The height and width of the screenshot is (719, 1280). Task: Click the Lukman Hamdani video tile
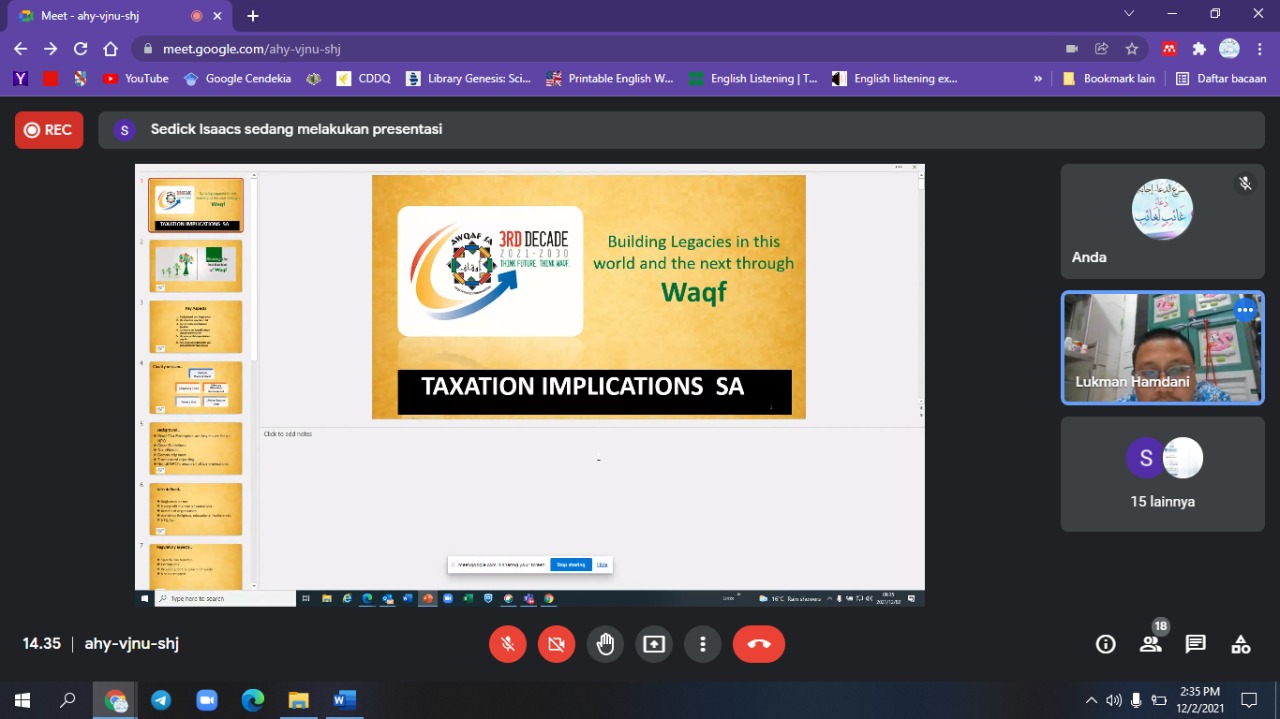1162,348
